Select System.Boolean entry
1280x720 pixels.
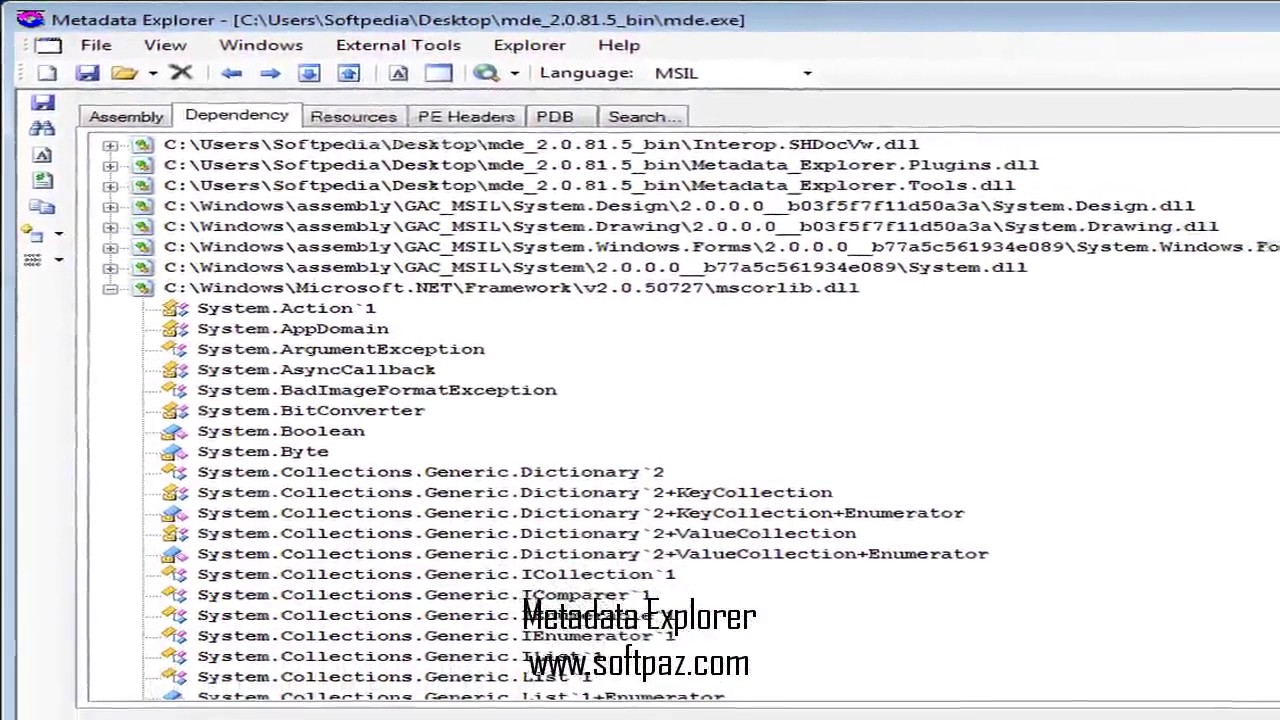[x=281, y=431]
